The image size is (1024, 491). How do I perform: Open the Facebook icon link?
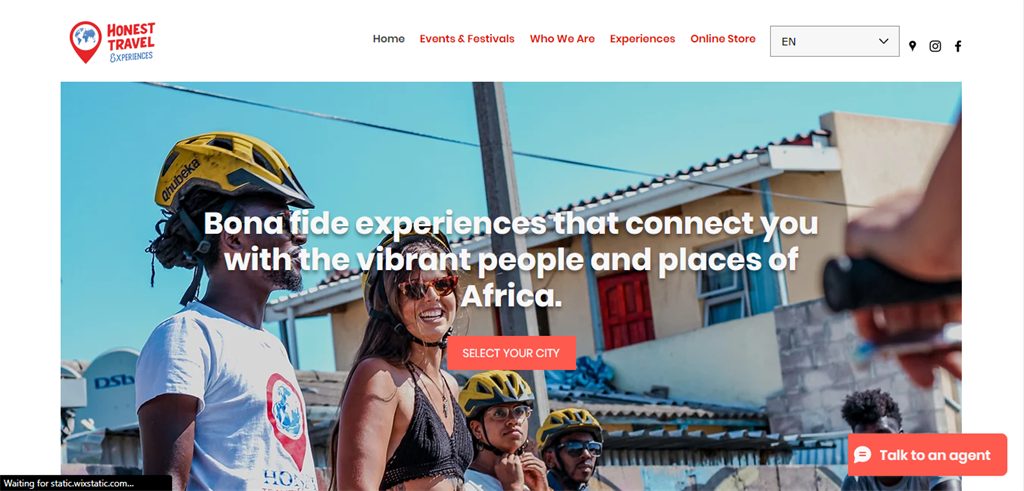point(957,46)
